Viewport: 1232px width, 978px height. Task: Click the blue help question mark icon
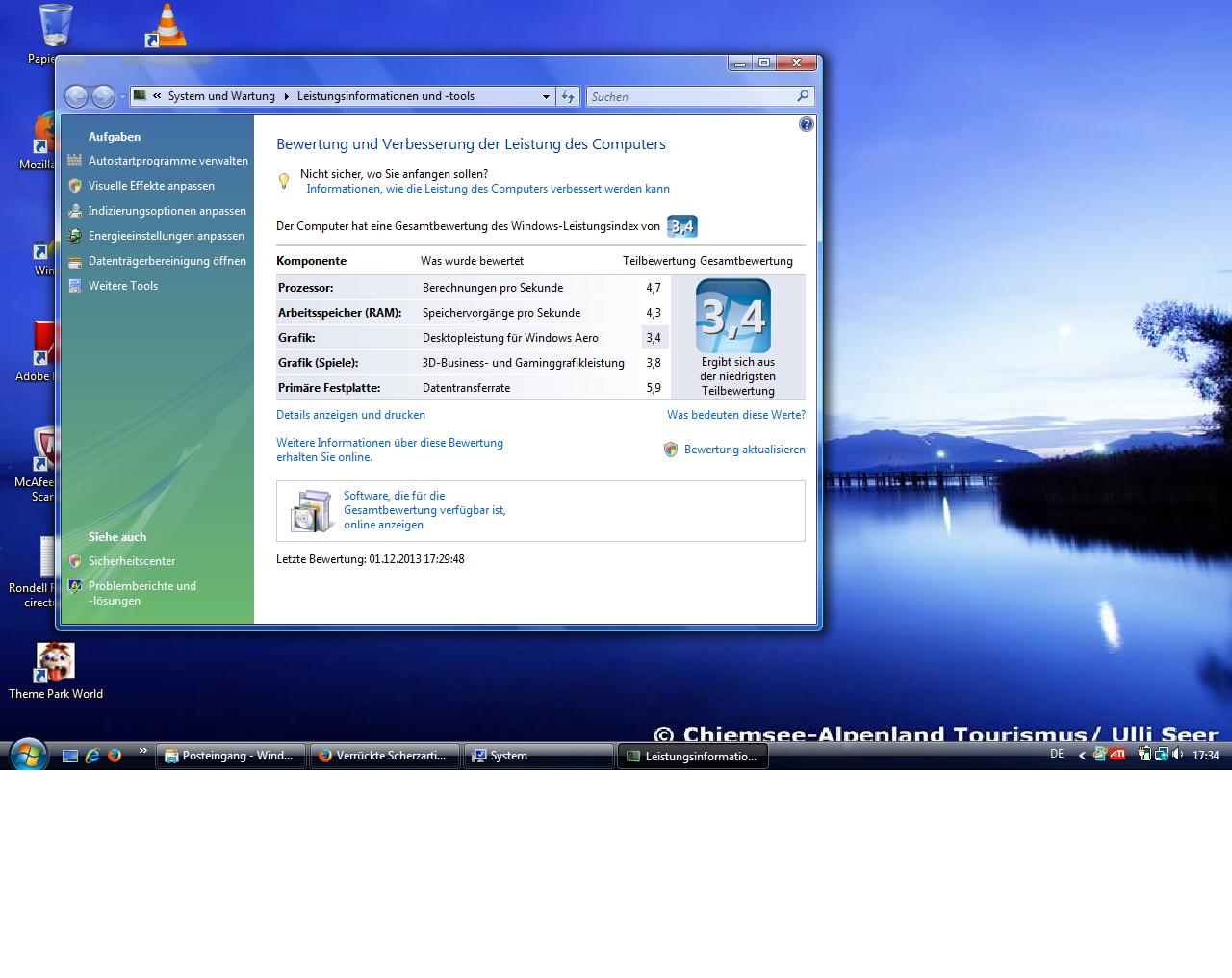click(x=807, y=124)
